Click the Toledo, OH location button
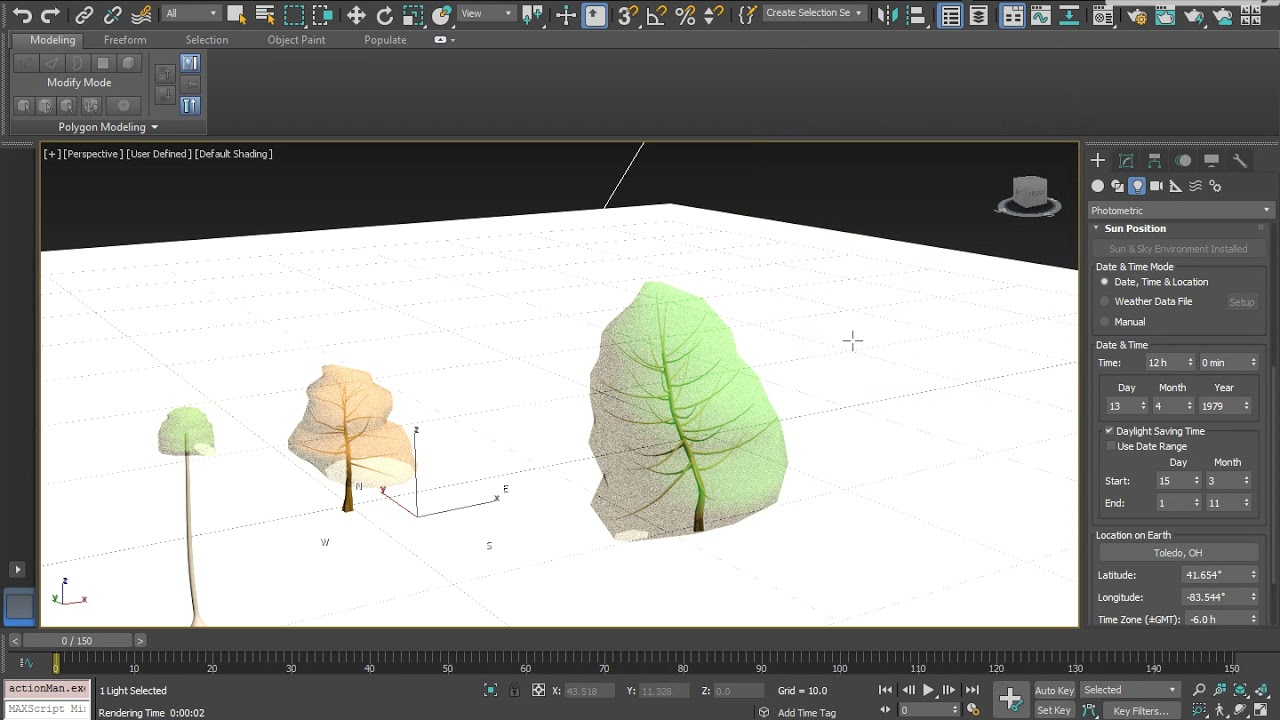The image size is (1280, 720). [x=1178, y=553]
